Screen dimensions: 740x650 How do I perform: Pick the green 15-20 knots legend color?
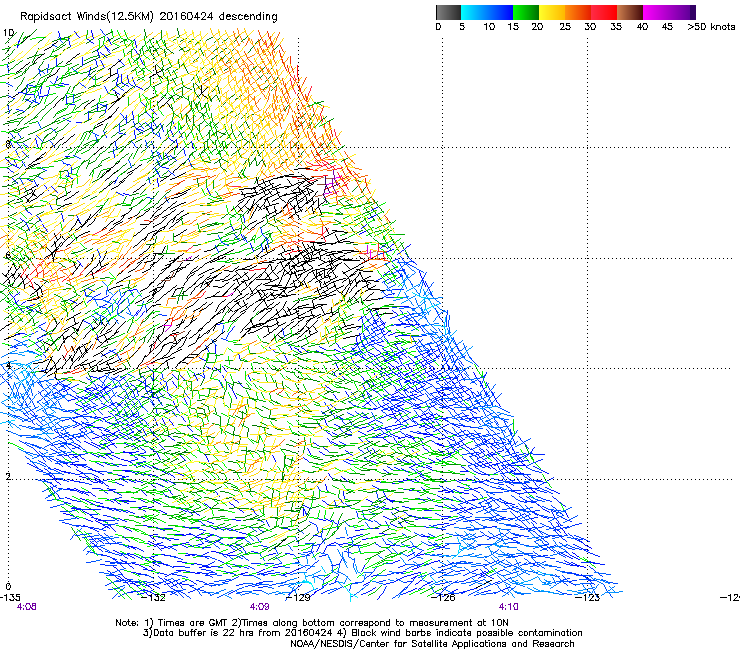click(526, 12)
